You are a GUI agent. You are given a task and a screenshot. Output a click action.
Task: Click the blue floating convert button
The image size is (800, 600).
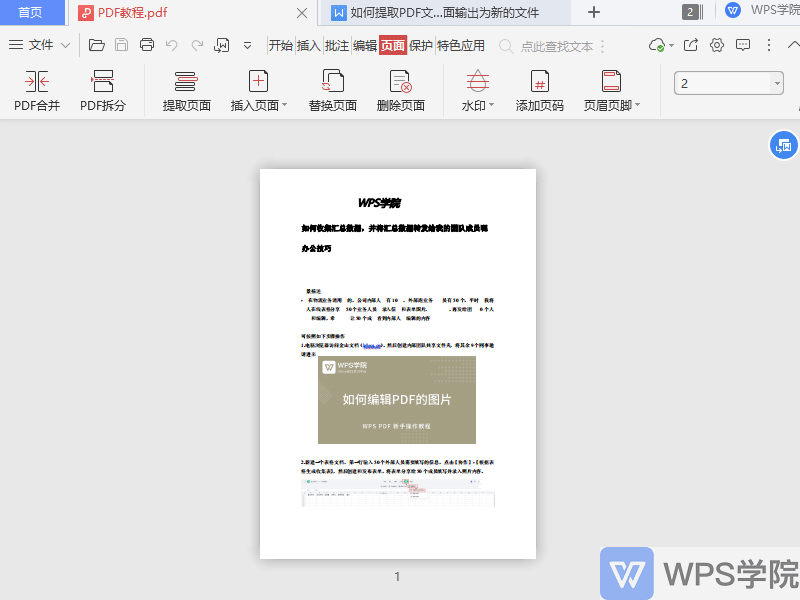784,145
